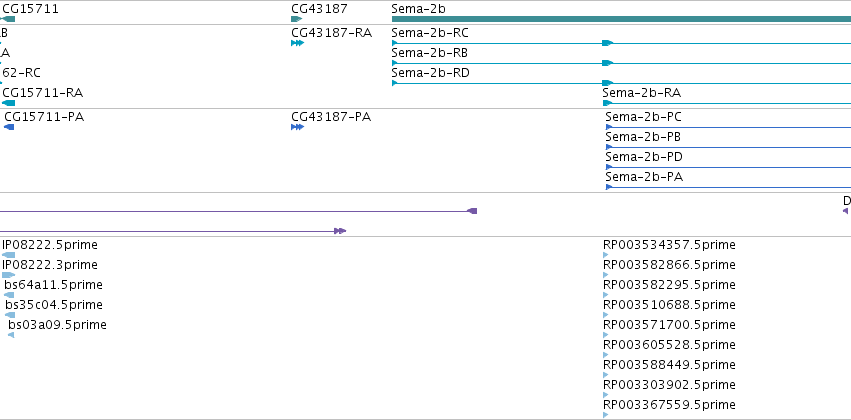Viewport: 851px width, 420px height.
Task: Select the Sema-2b-PC protein label
Action: 644,117
